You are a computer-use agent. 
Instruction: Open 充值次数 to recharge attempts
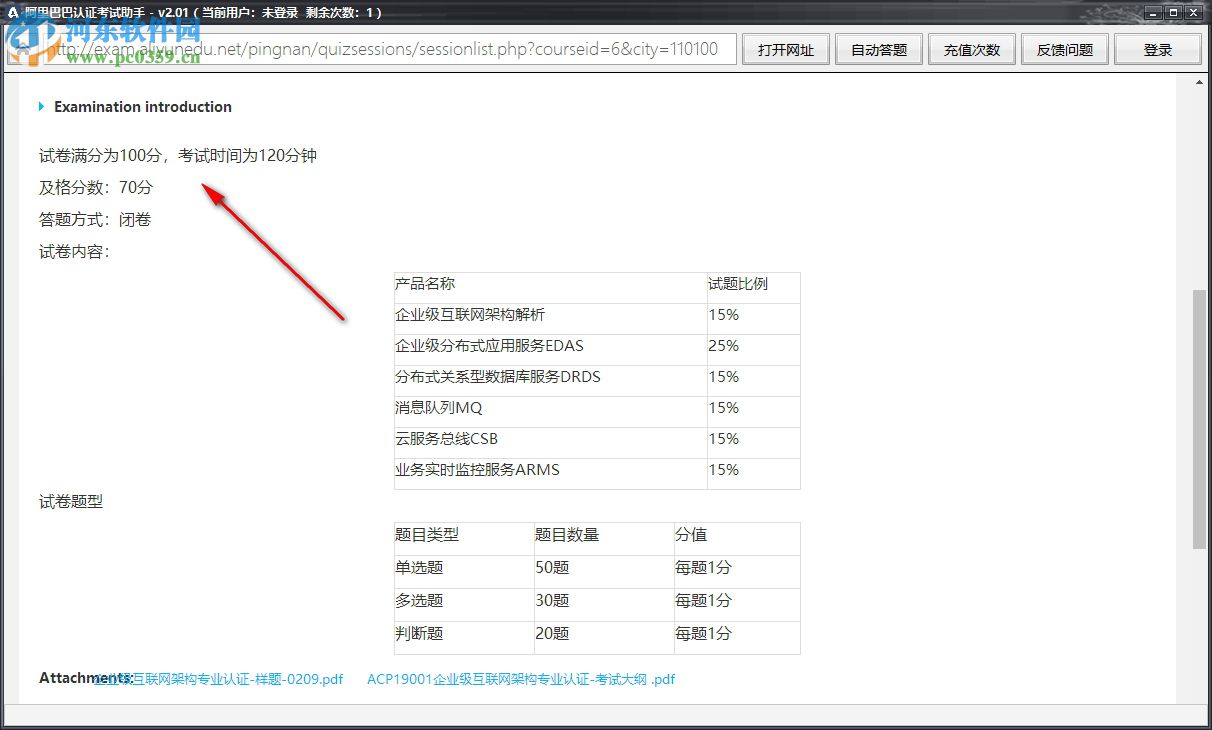pyautogui.click(x=971, y=49)
